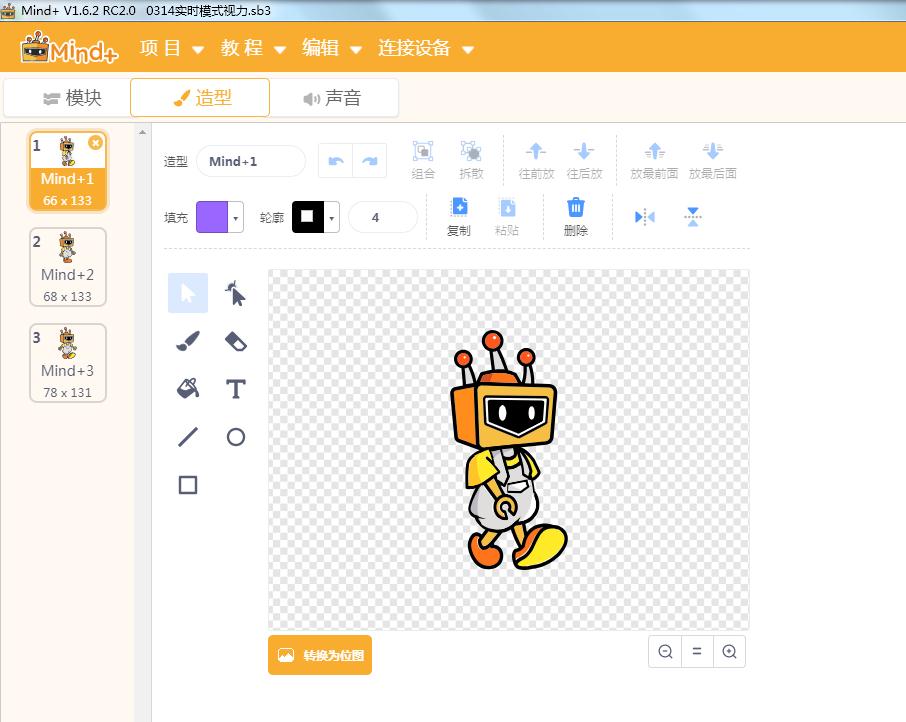
Task: Click the Paste (粘贴) icon
Action: coord(507,207)
